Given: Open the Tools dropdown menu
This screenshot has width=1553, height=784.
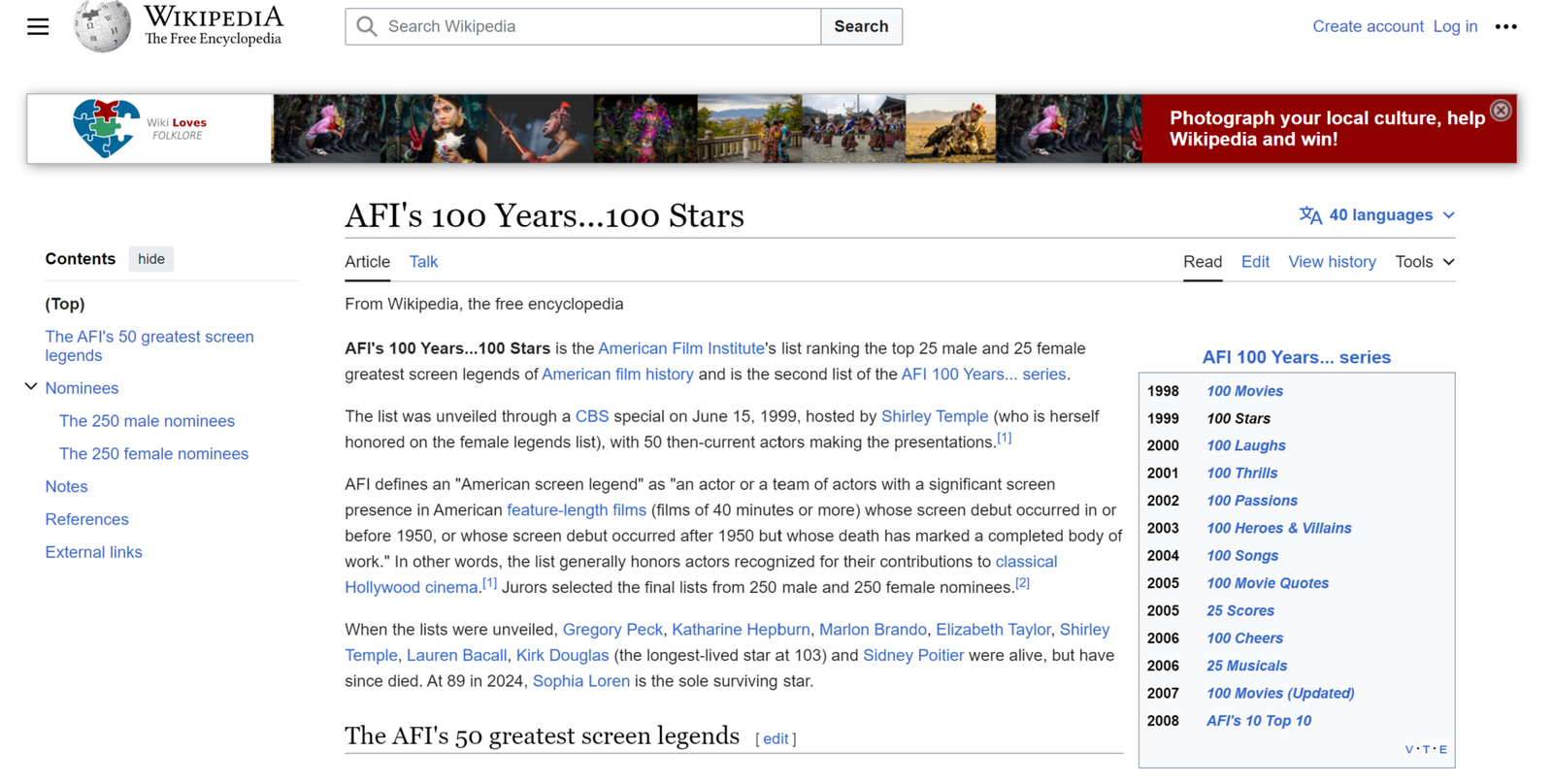Looking at the screenshot, I should [x=1424, y=262].
